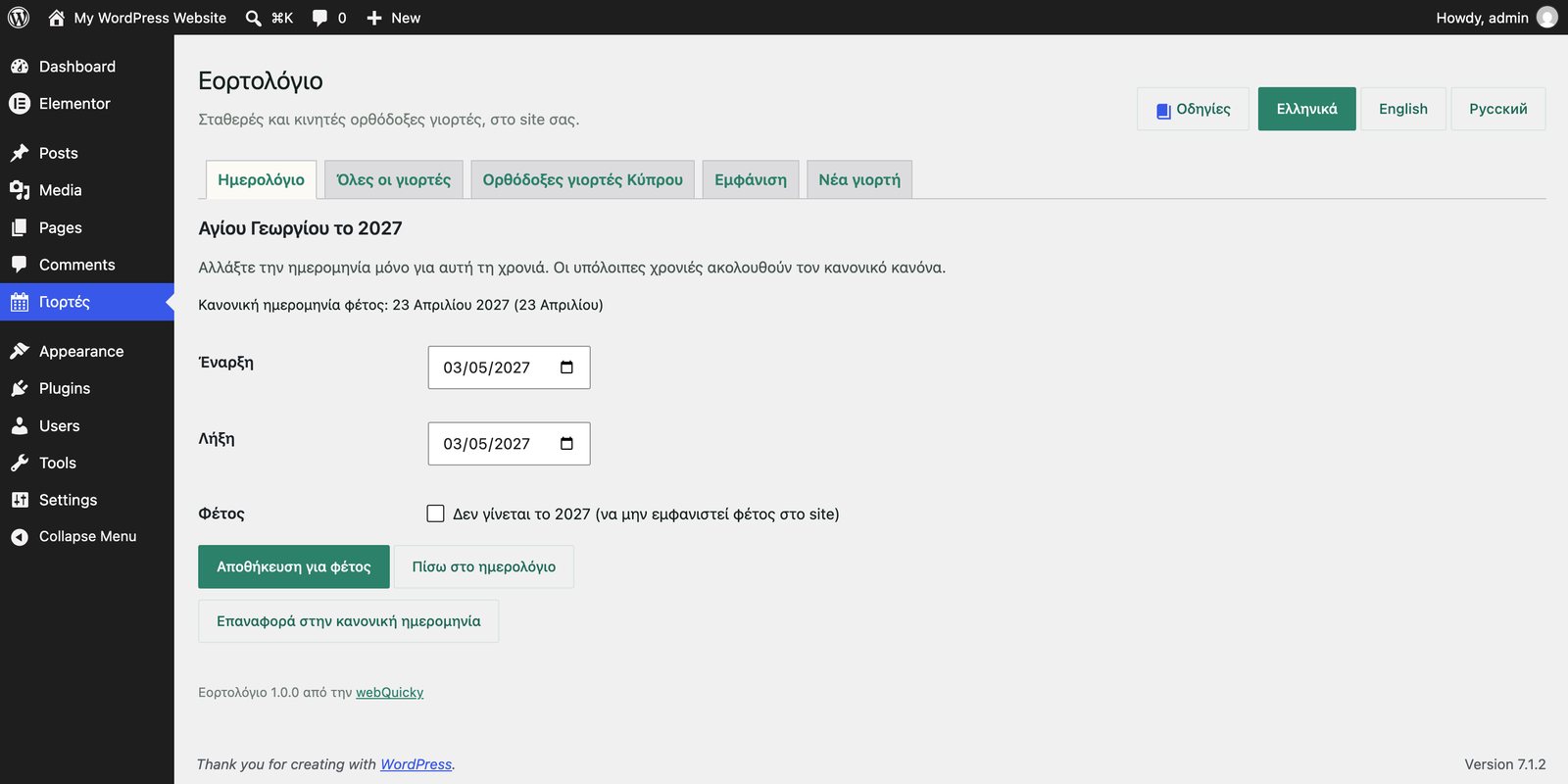The height and width of the screenshot is (784, 1568).
Task: Click the plus New icon
Action: [374, 18]
